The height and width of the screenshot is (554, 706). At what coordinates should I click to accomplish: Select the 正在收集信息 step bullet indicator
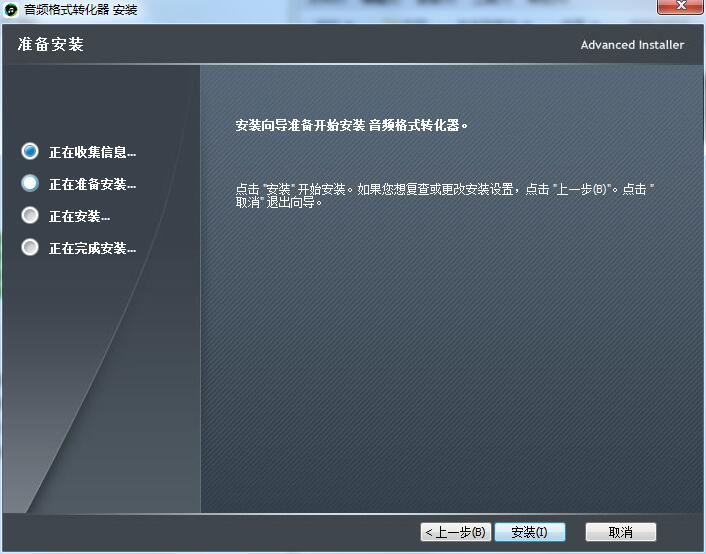point(30,152)
